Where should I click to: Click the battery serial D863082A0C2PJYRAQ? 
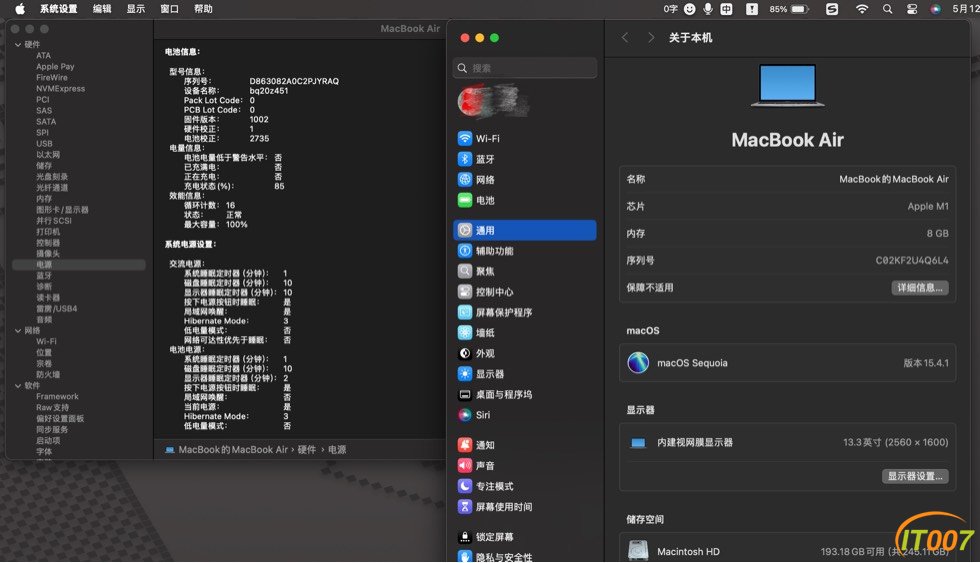pos(294,81)
